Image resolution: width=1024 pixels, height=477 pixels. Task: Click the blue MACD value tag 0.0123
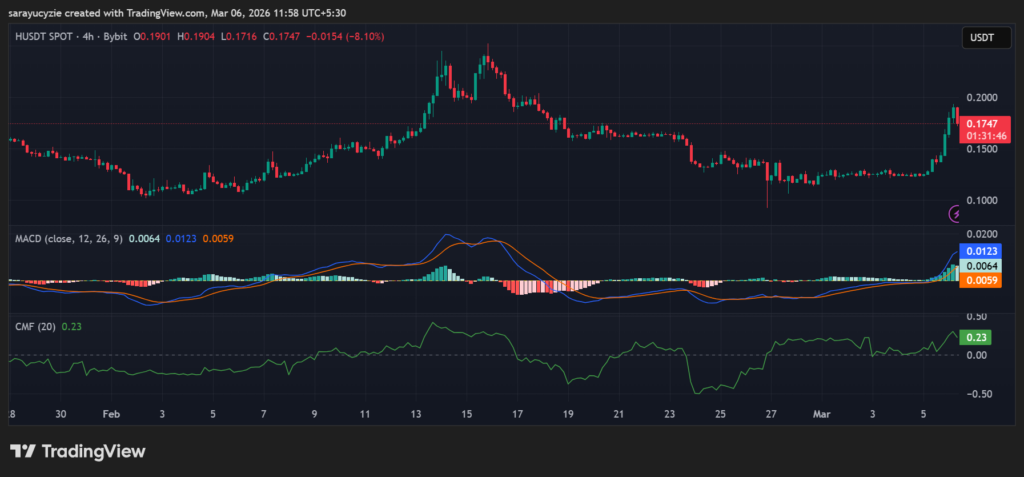click(981, 250)
